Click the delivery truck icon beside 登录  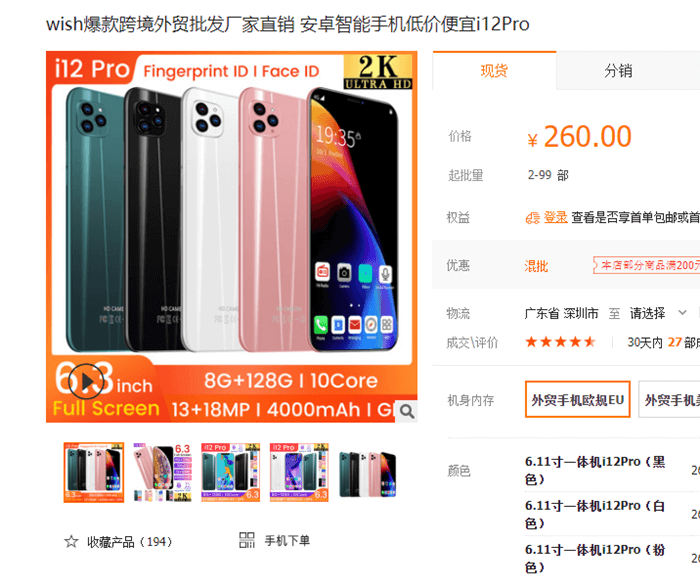(532, 218)
